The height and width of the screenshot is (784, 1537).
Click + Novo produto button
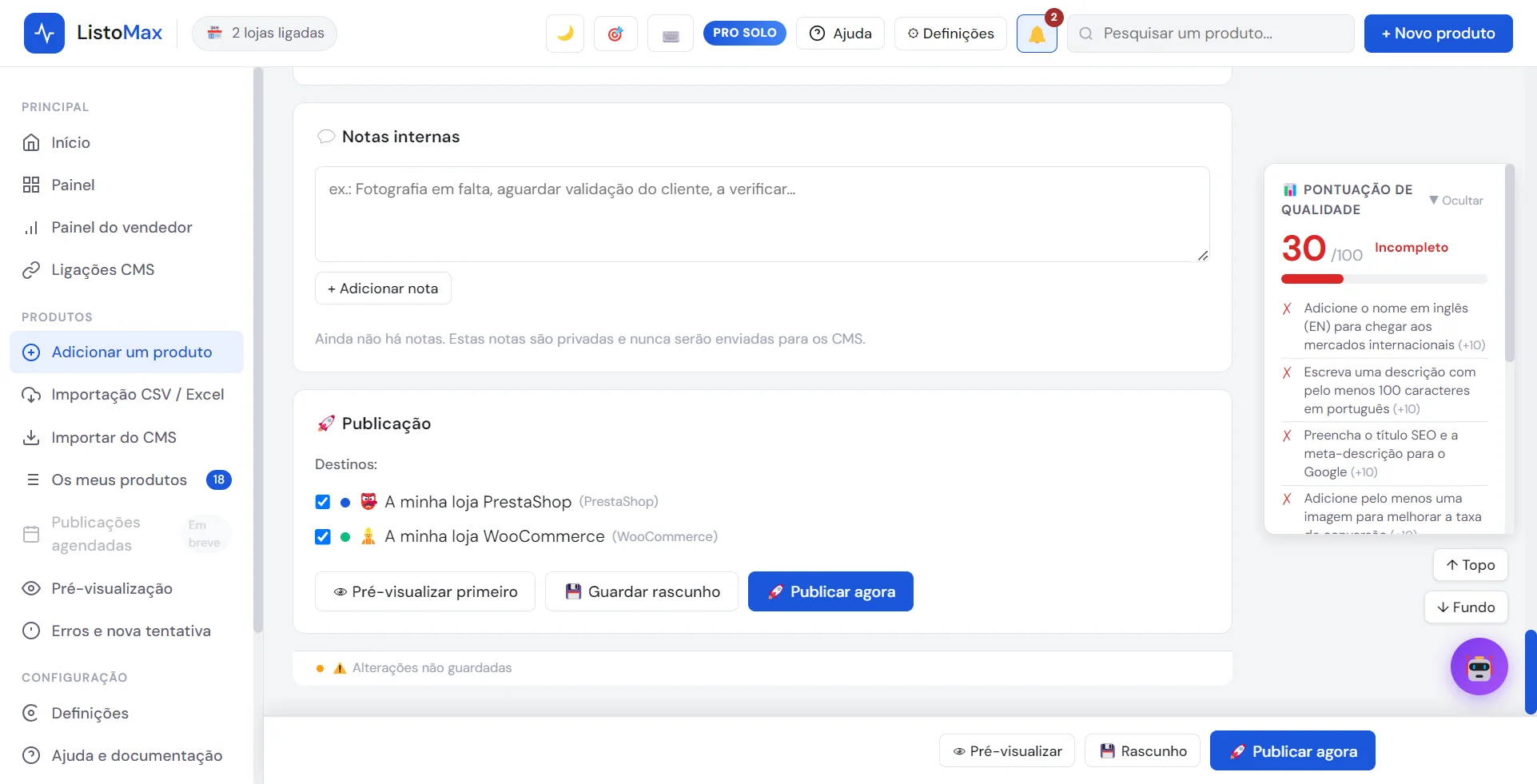(1438, 34)
